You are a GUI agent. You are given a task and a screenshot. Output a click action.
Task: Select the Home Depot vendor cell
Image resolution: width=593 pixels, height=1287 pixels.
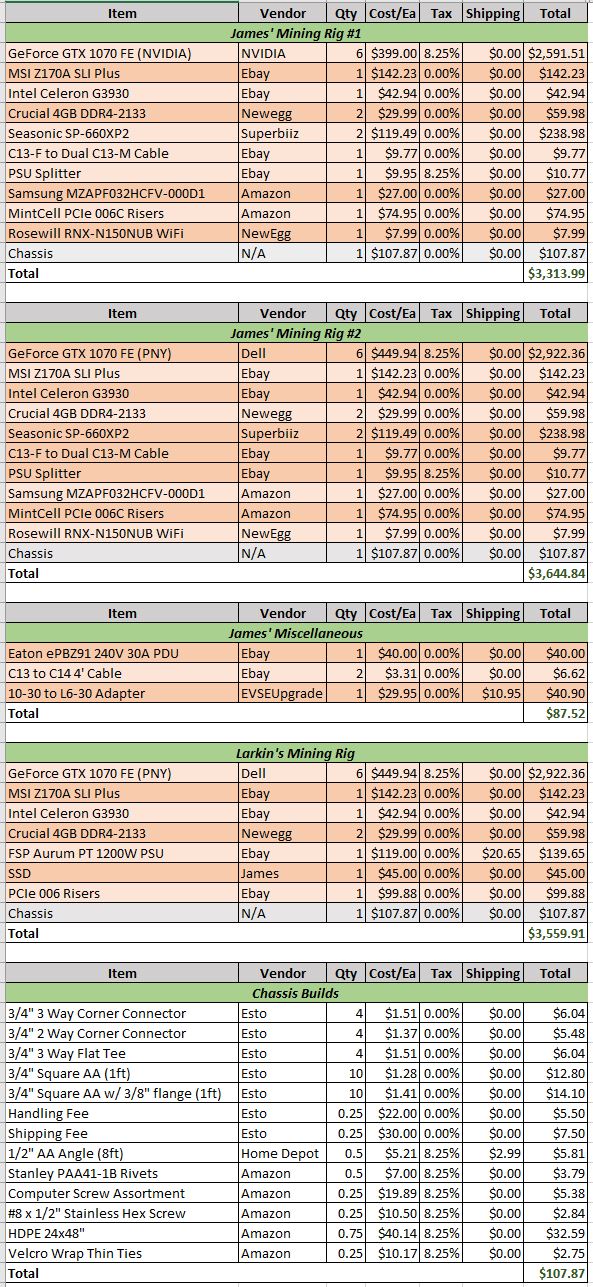tap(283, 1153)
